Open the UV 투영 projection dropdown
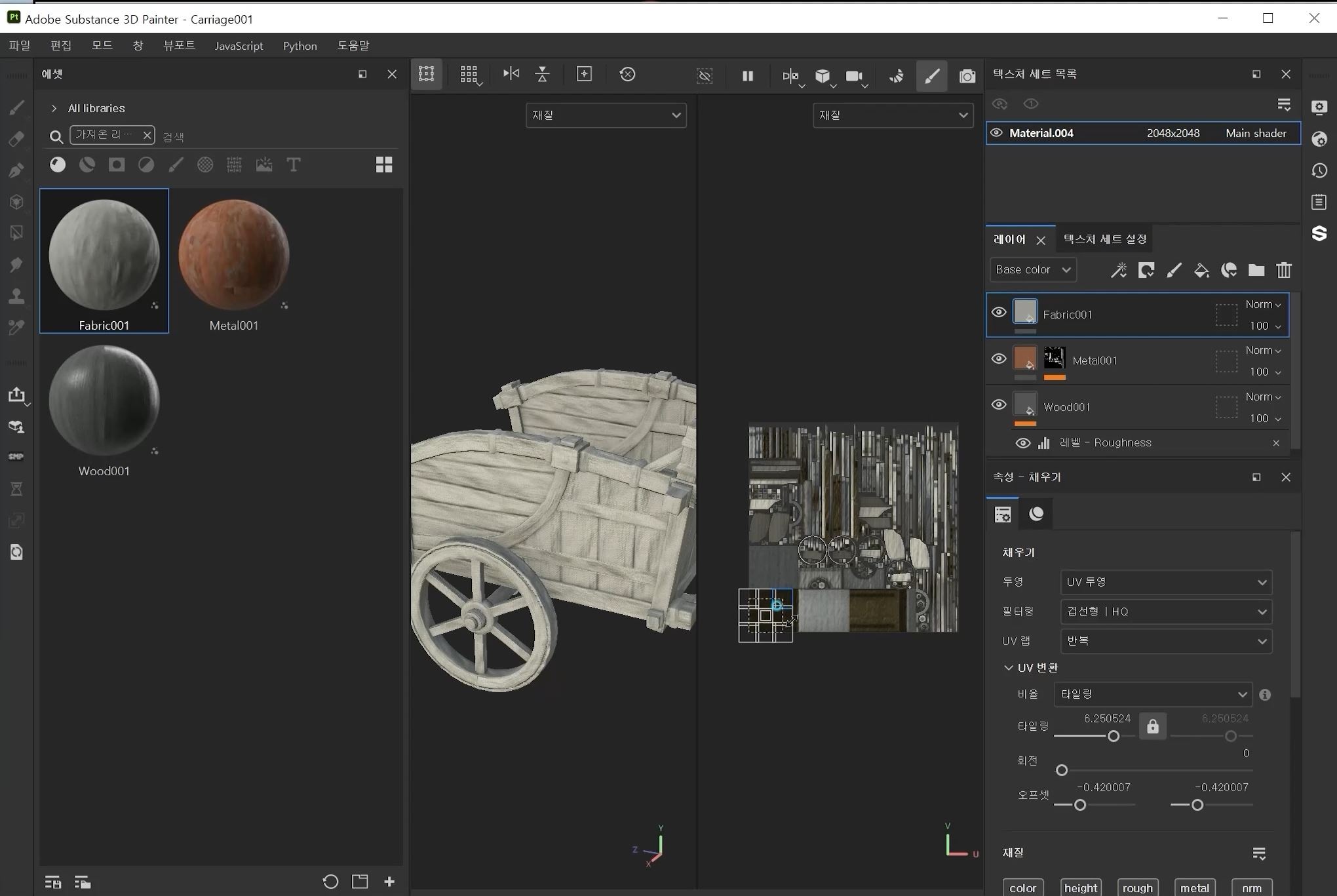1337x896 pixels. click(x=1165, y=582)
